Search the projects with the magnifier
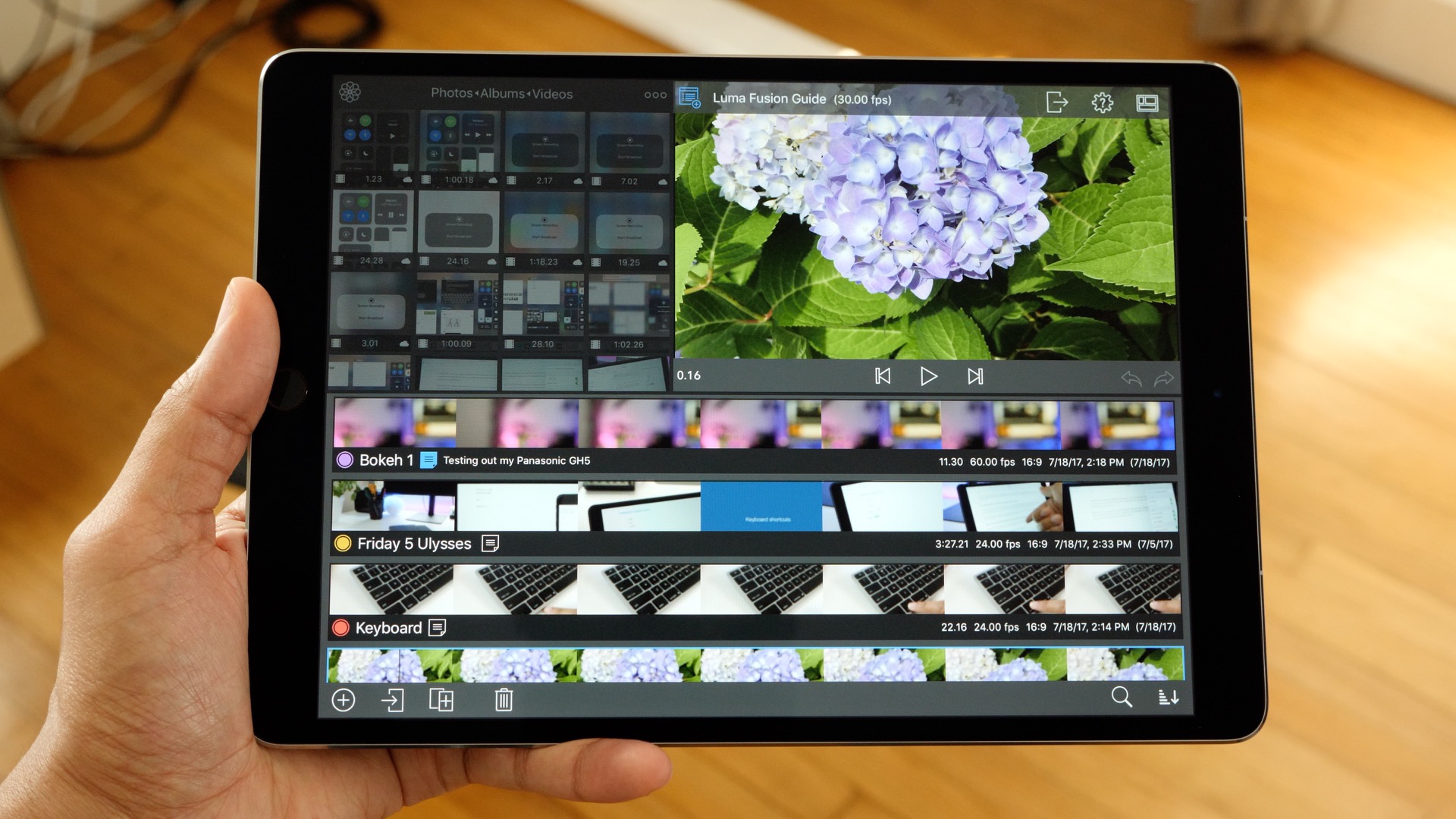Image resolution: width=1456 pixels, height=819 pixels. (x=1122, y=697)
